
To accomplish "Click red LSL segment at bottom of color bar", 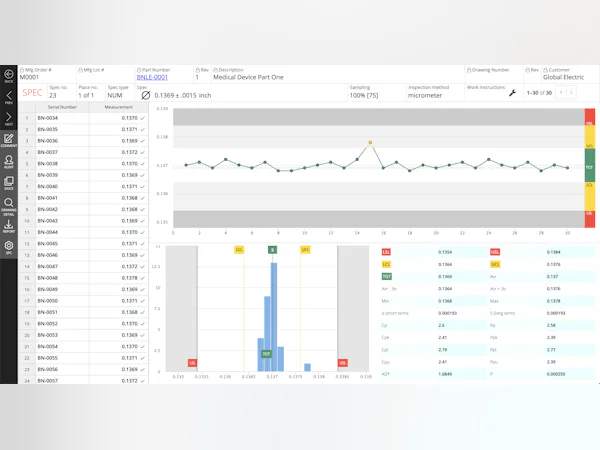I will (x=590, y=219).
